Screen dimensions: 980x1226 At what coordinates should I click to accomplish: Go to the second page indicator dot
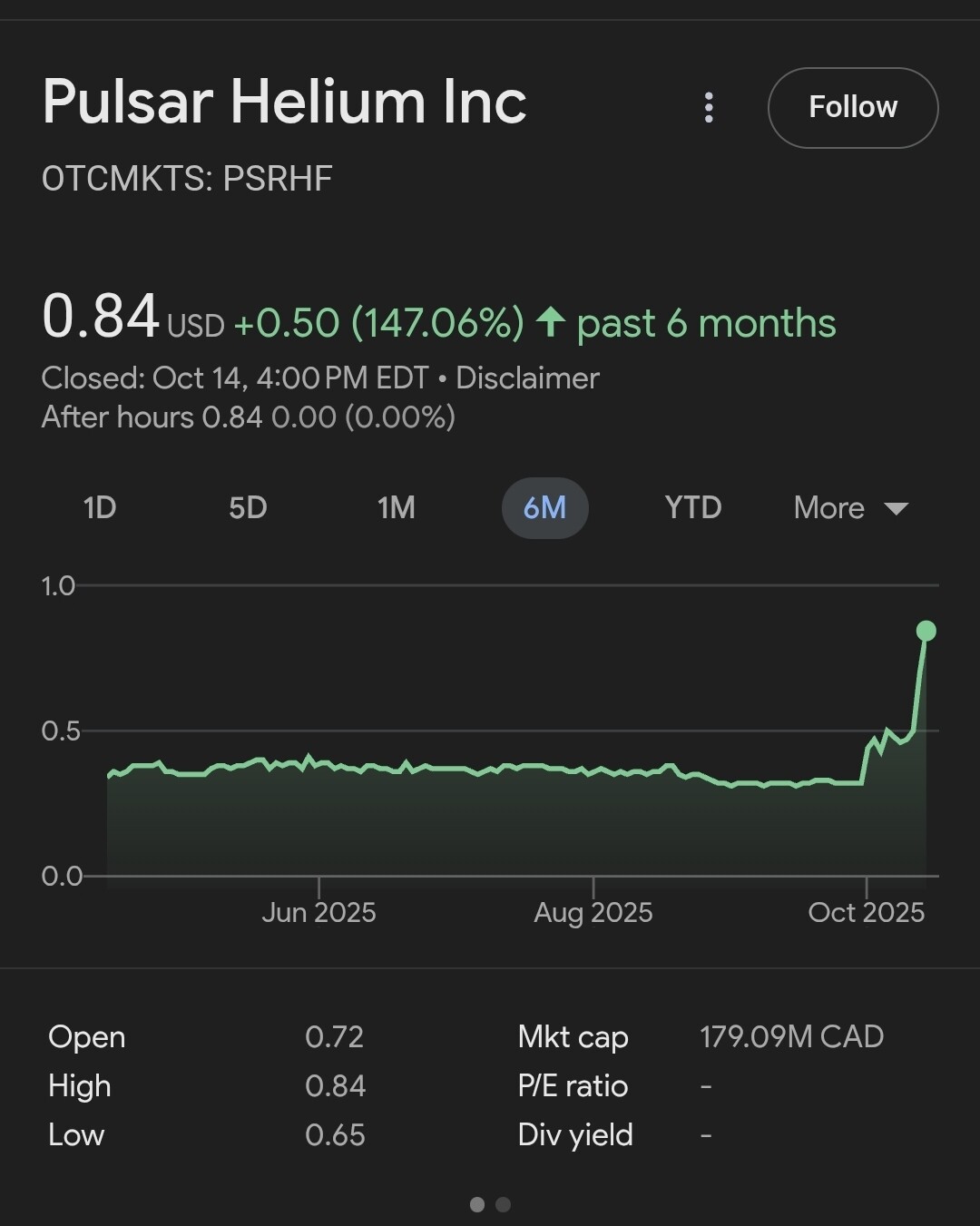(504, 1204)
